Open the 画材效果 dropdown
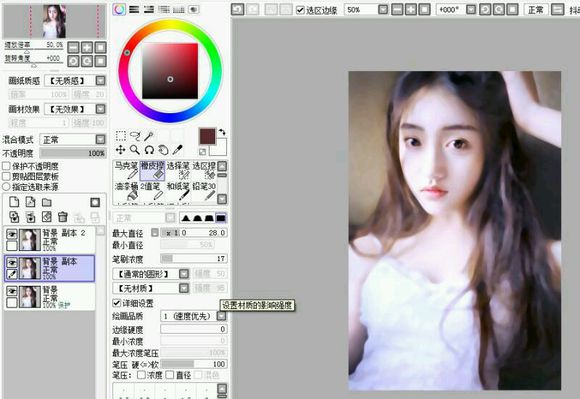Screen dimensions: 580x399 click(x=100, y=109)
